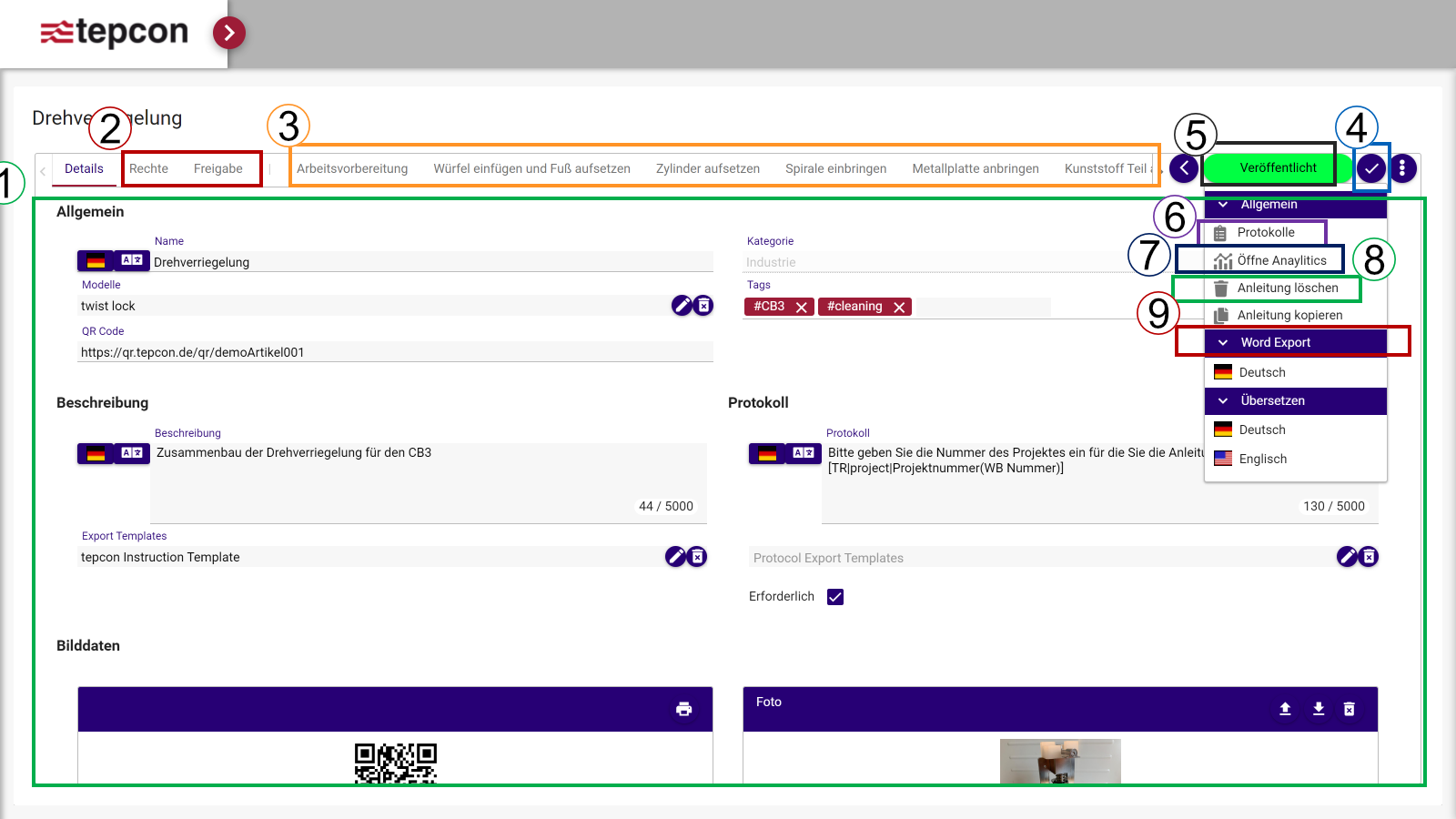This screenshot has width=1456, height=819.
Task: Toggle the Erforderlich checkbox
Action: (x=835, y=597)
